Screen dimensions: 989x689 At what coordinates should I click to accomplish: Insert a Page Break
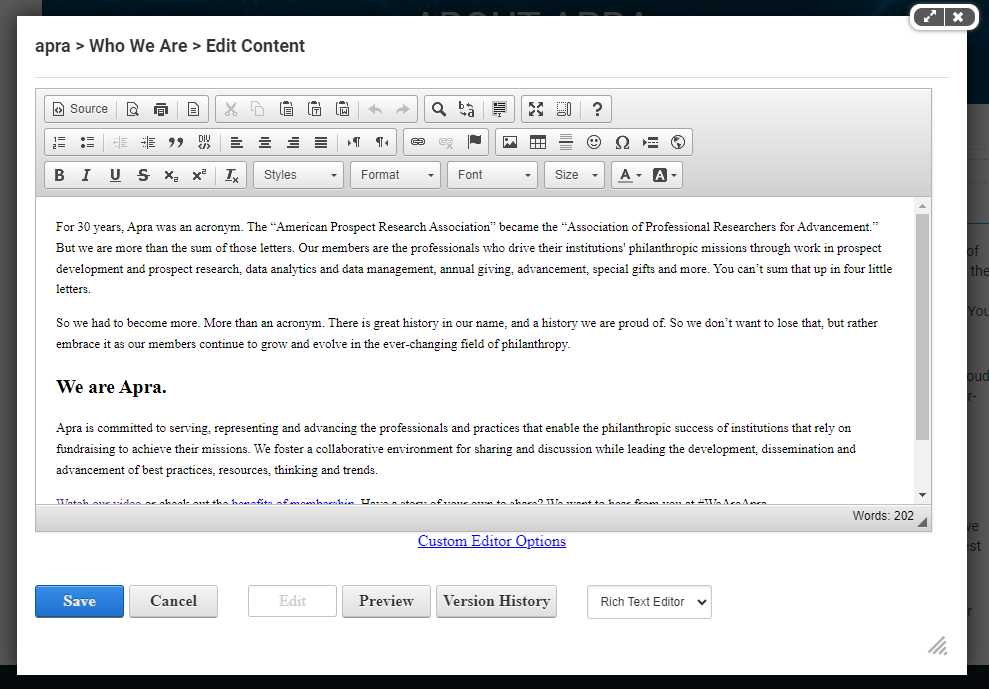coord(650,143)
